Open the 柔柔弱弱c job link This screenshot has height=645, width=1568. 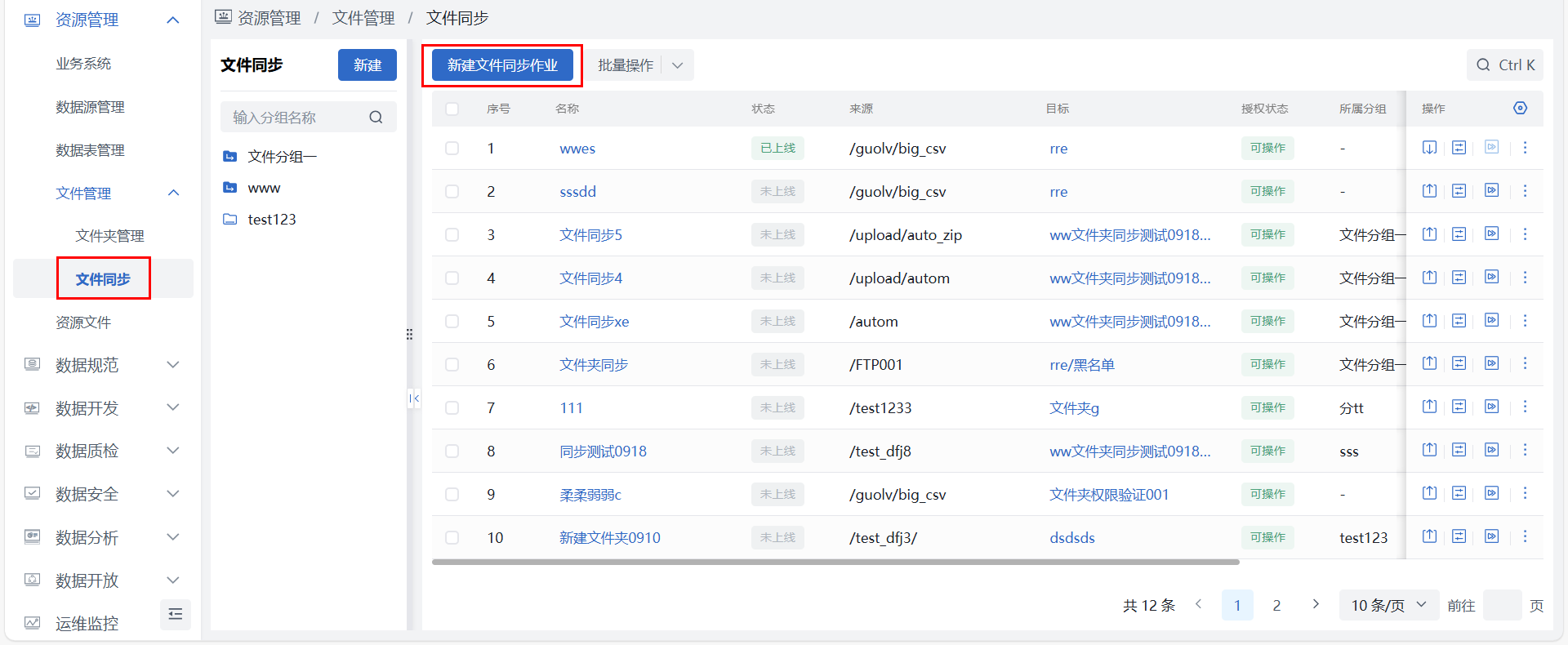click(590, 495)
